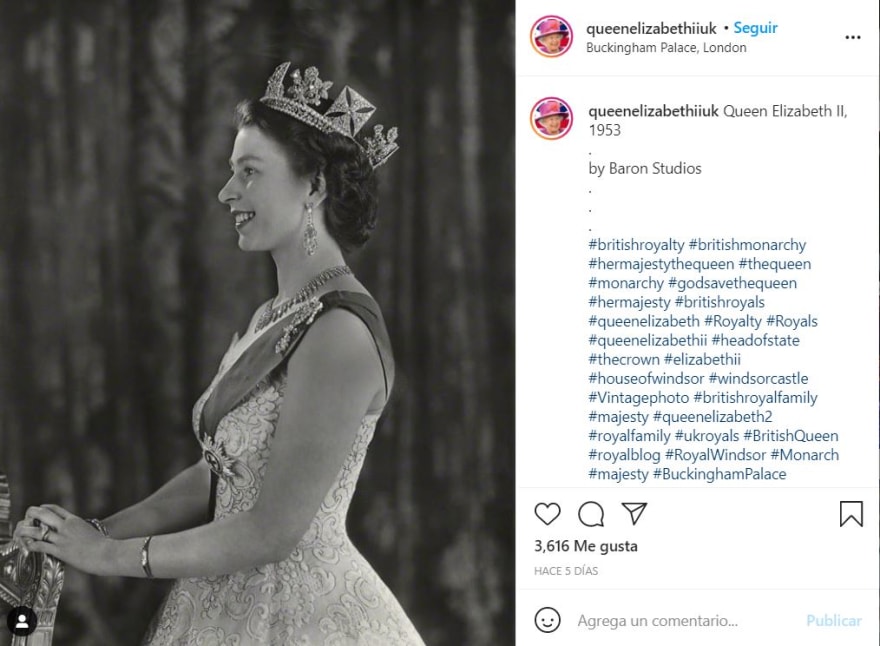Save post with the bookmark icon

851,514
